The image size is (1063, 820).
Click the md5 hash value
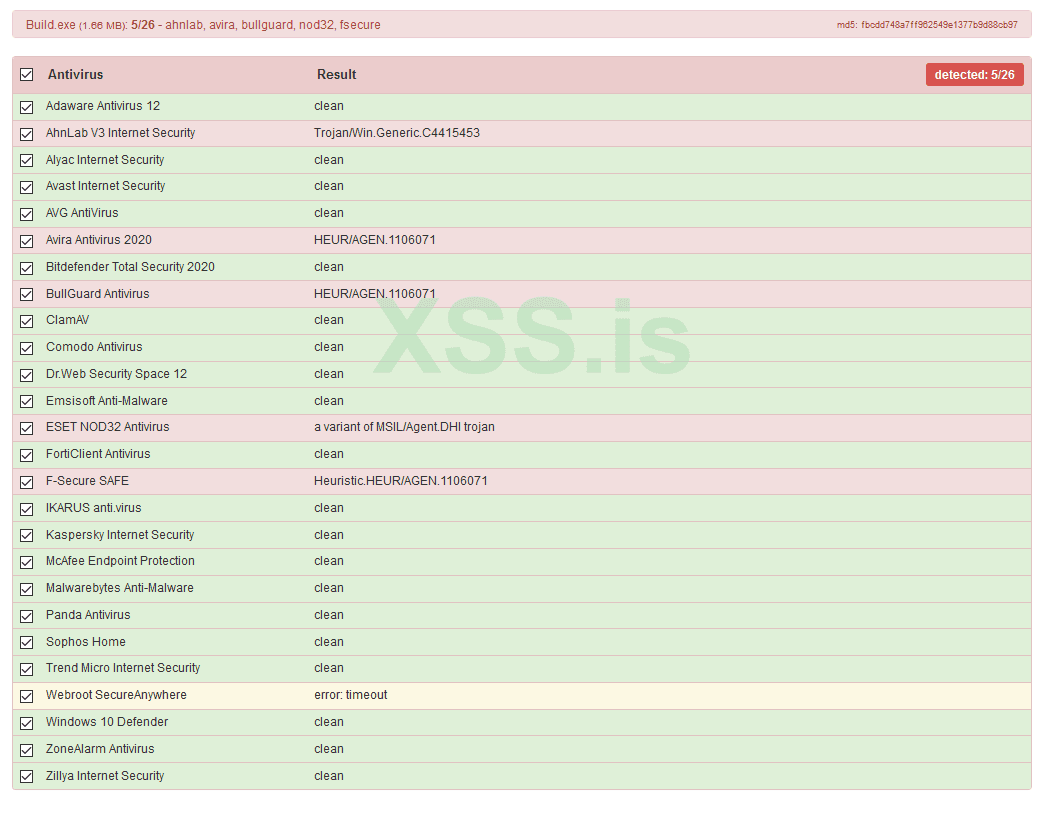pos(939,25)
